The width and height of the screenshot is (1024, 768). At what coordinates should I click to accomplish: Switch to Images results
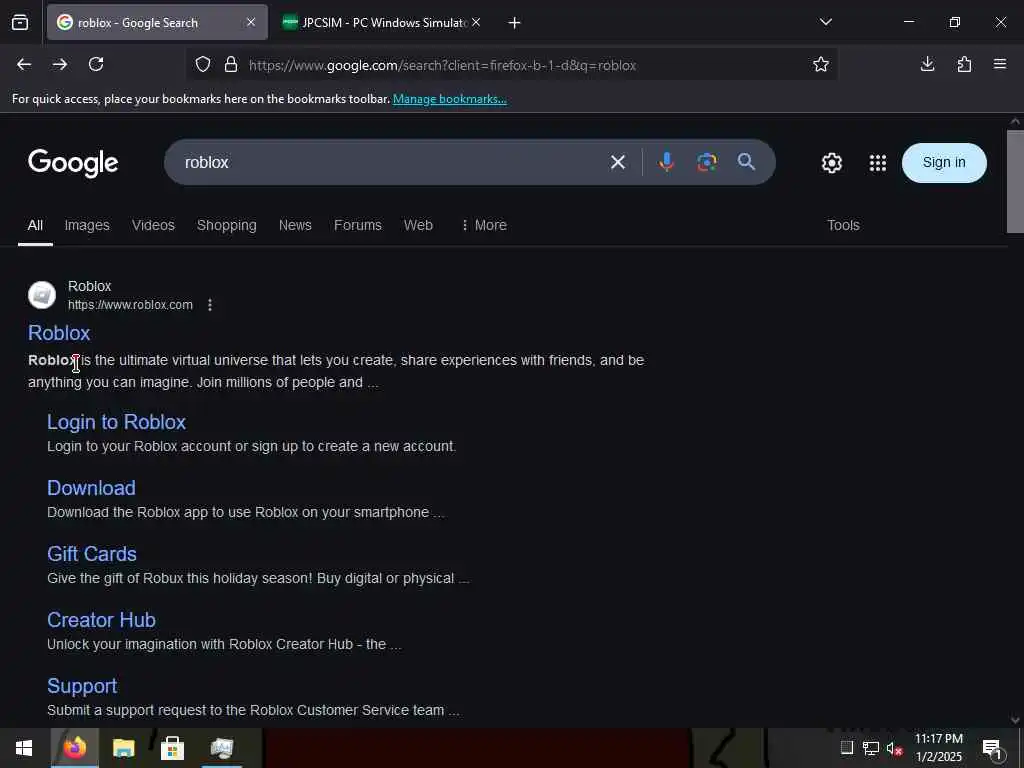(87, 225)
